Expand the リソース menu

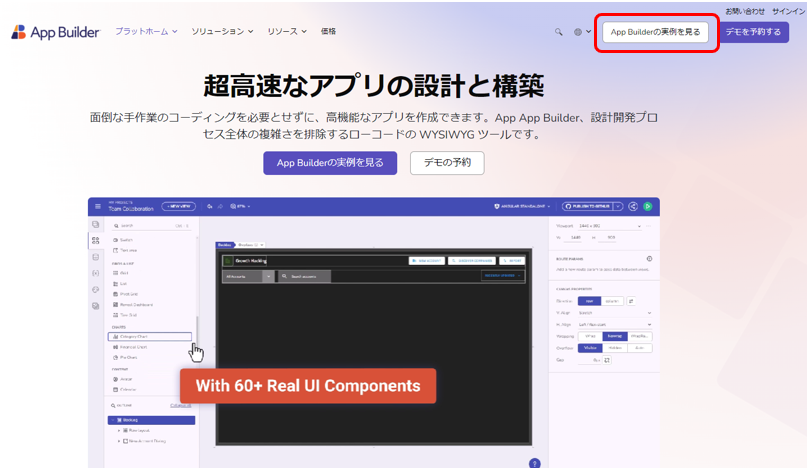pyautogui.click(x=287, y=31)
